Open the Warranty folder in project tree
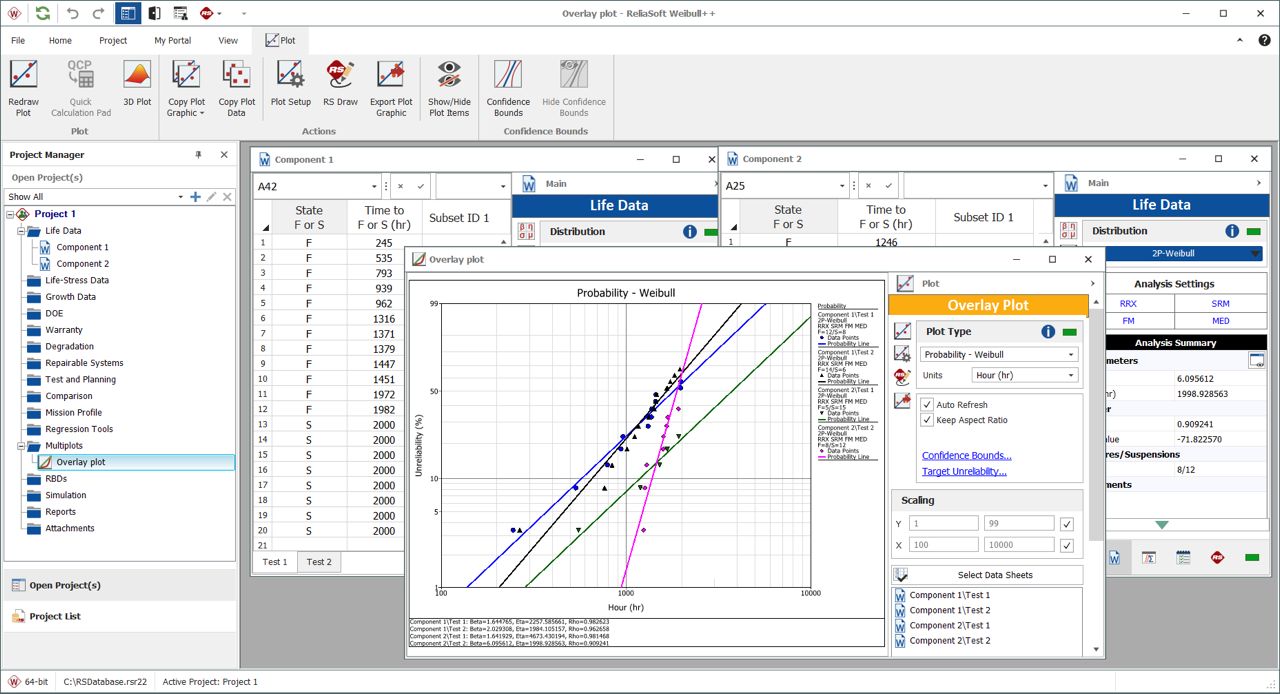 pos(64,330)
